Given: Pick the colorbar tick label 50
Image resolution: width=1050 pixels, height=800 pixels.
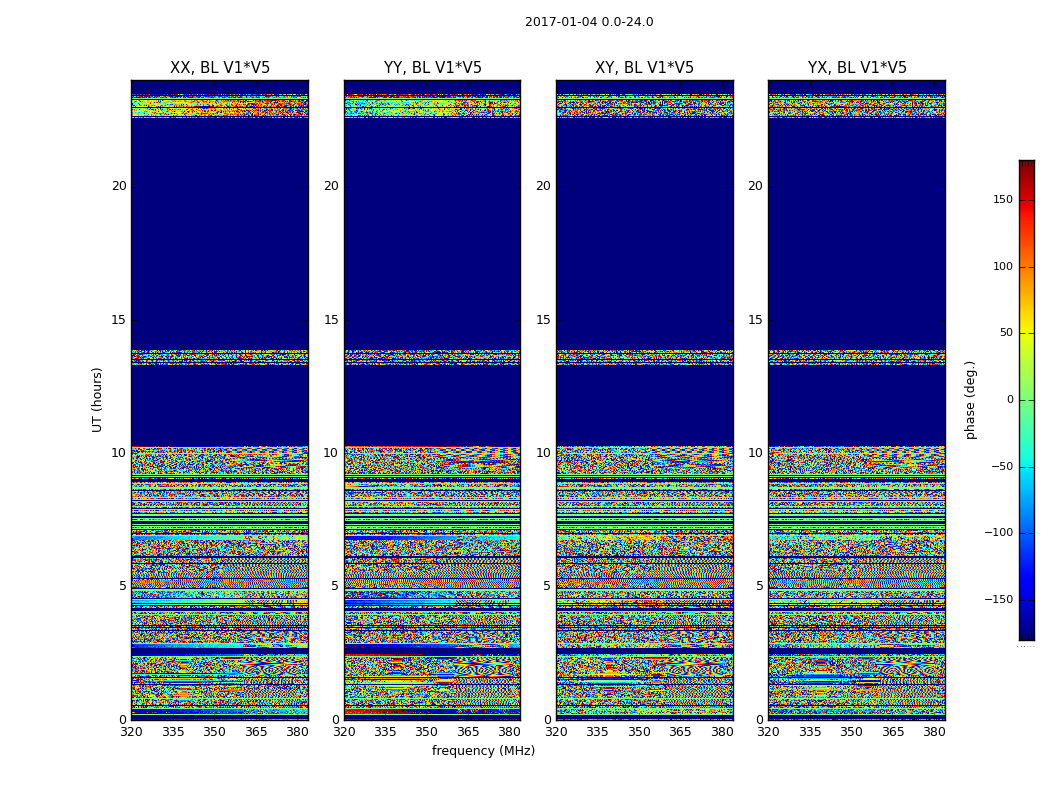Looking at the screenshot, I should point(1006,333).
